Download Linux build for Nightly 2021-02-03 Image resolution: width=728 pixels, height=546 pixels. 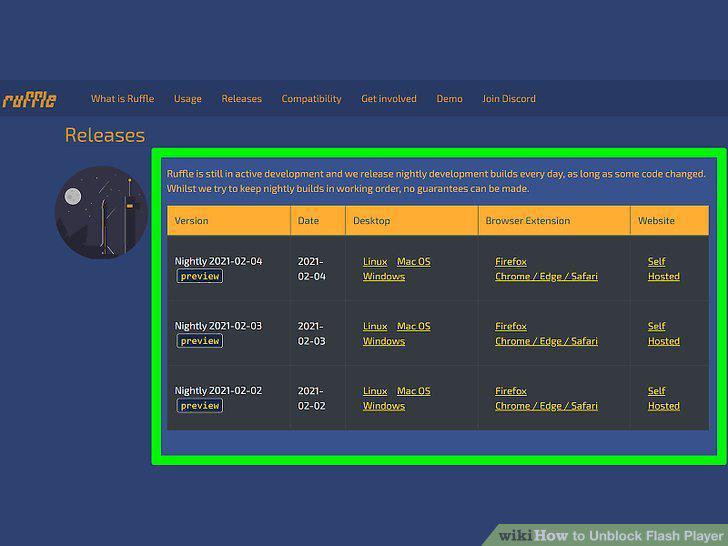click(x=375, y=326)
